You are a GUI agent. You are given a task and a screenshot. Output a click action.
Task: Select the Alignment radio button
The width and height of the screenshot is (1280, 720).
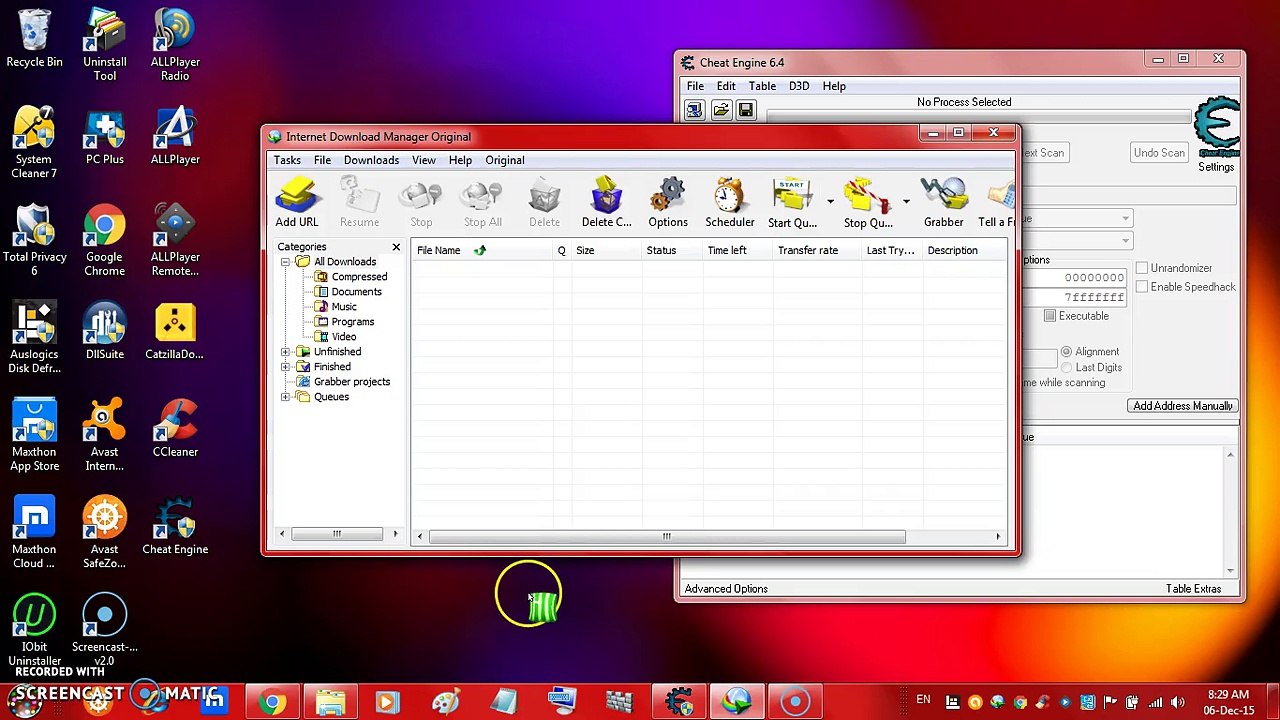point(1066,352)
